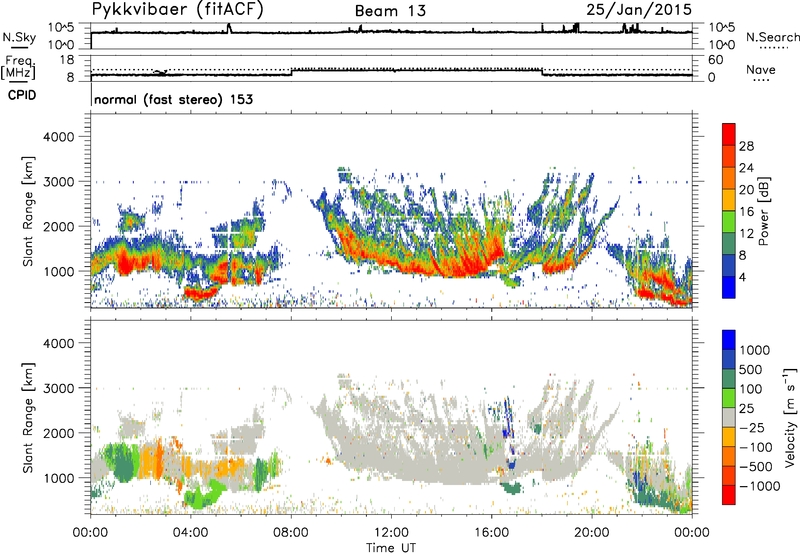800x554 pixels.
Task: Click the grey -25 to 25 velocity colorbar segment
Action: [x=729, y=417]
